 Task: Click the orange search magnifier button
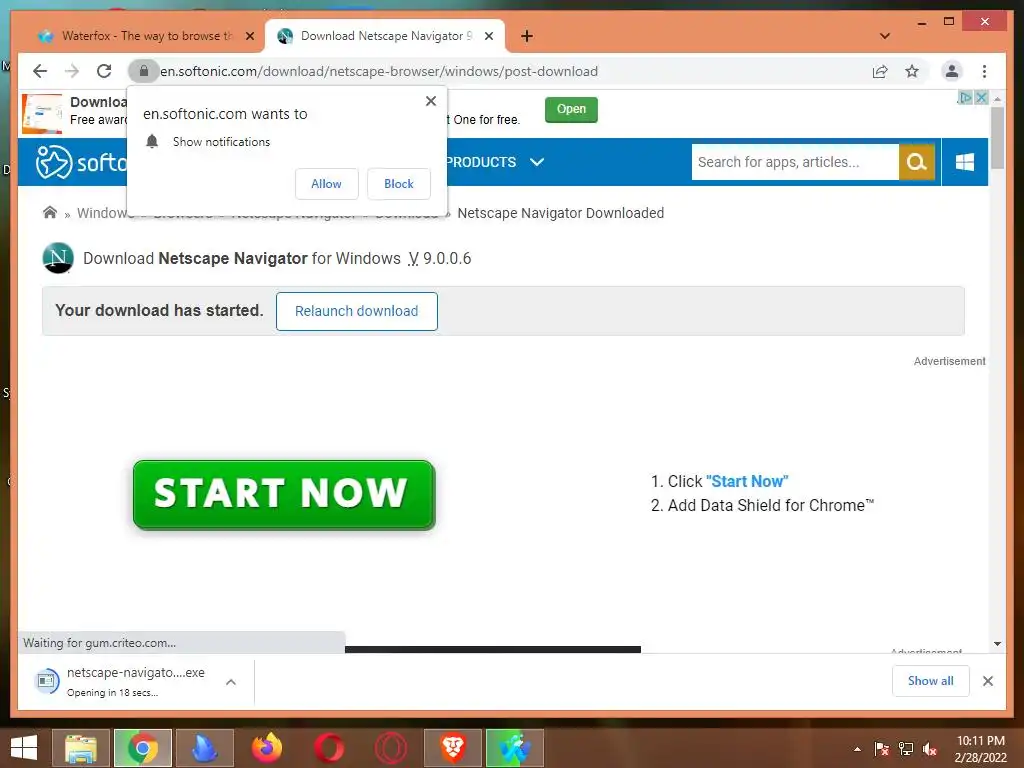(x=917, y=162)
